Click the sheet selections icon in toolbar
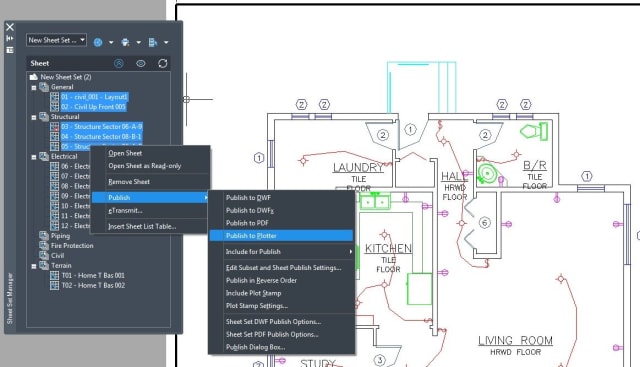Viewport: 640px width, 367px height. point(153,42)
